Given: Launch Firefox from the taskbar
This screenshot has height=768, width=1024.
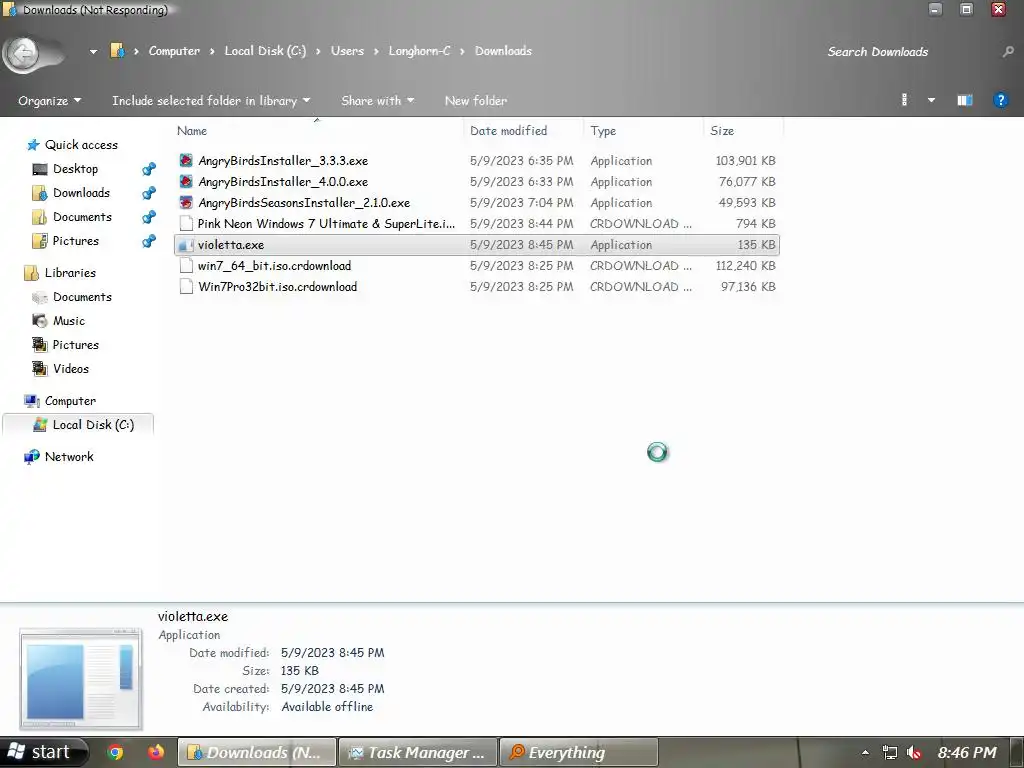Looking at the screenshot, I should click(x=155, y=752).
